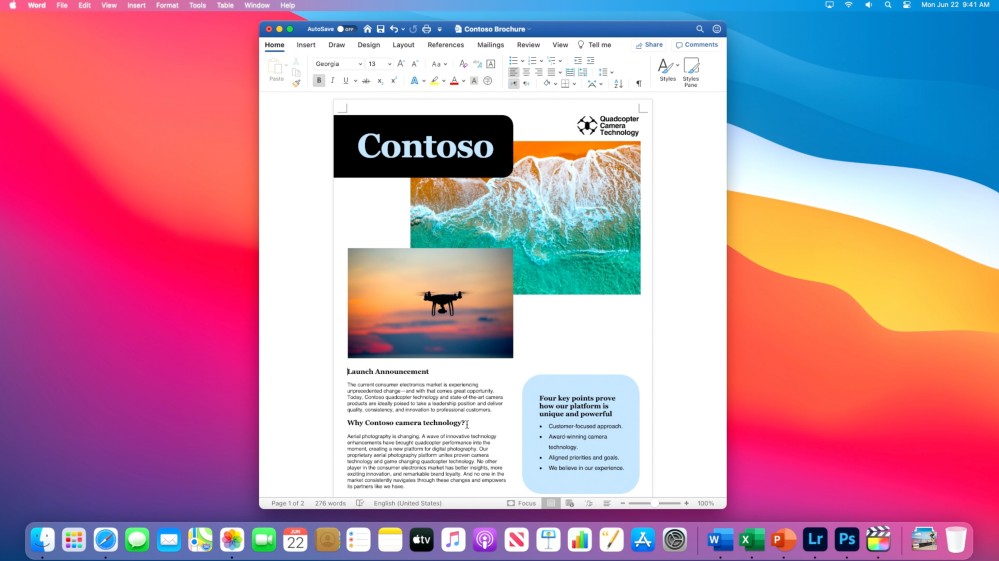Viewport: 999px width, 561px height.
Task: Show paragraph marks with pilcrow icon
Action: (x=639, y=83)
